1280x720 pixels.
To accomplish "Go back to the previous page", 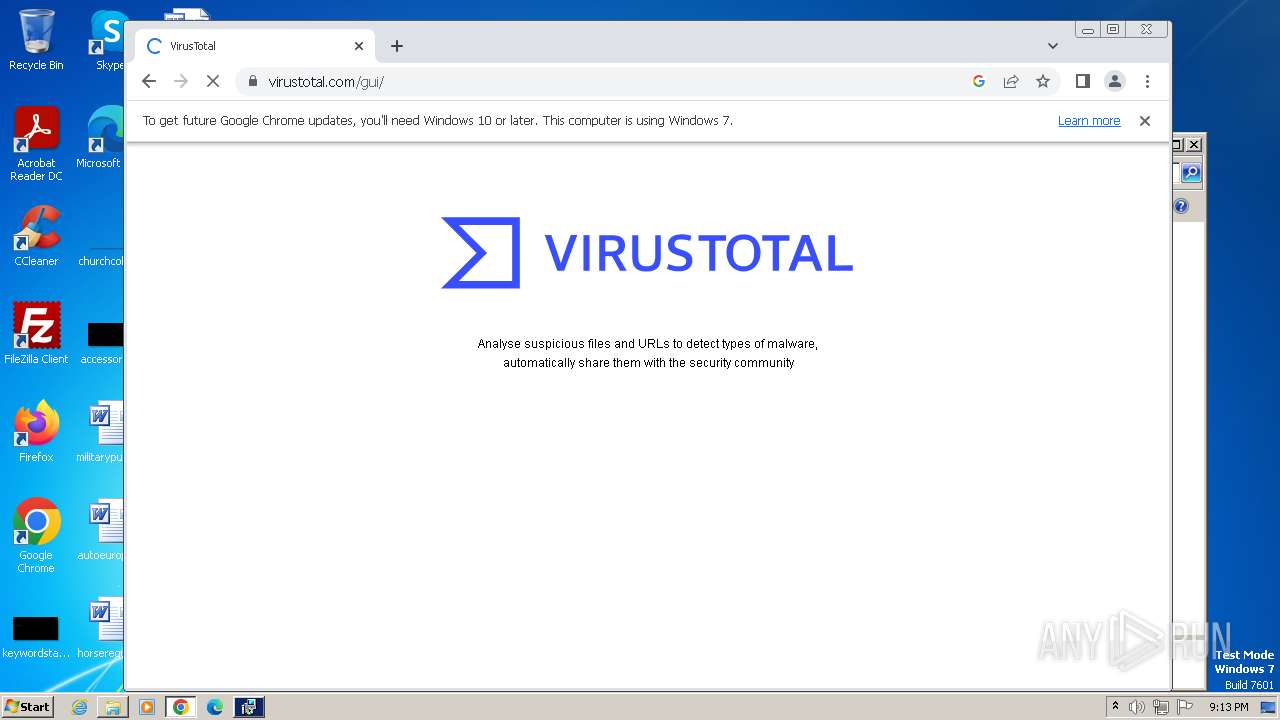I will (x=149, y=82).
